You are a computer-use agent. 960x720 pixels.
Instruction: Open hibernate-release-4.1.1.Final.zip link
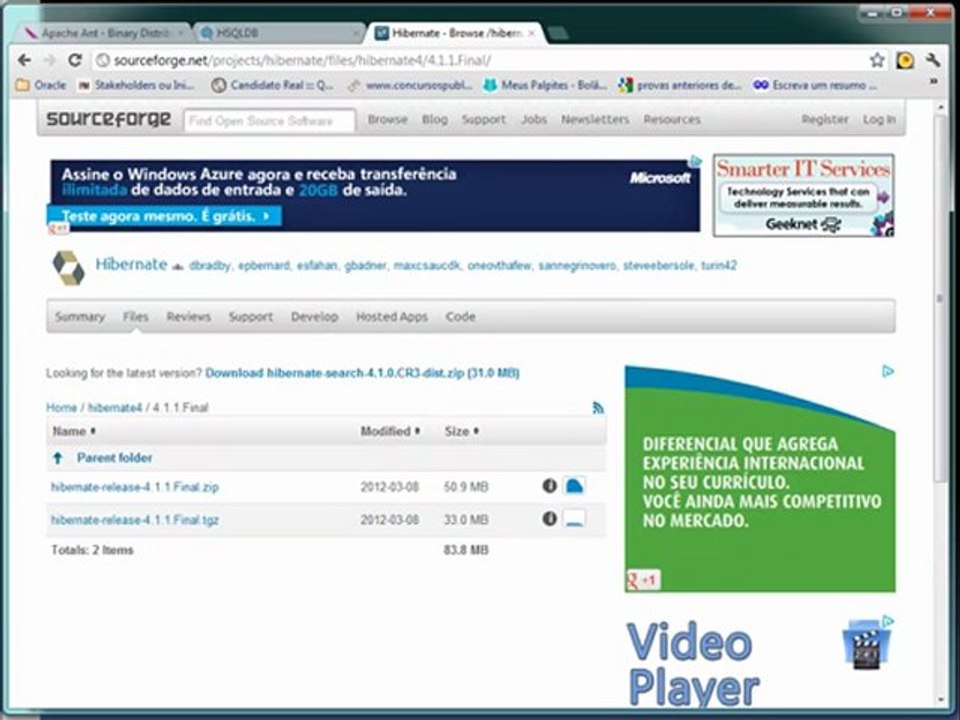pos(135,487)
